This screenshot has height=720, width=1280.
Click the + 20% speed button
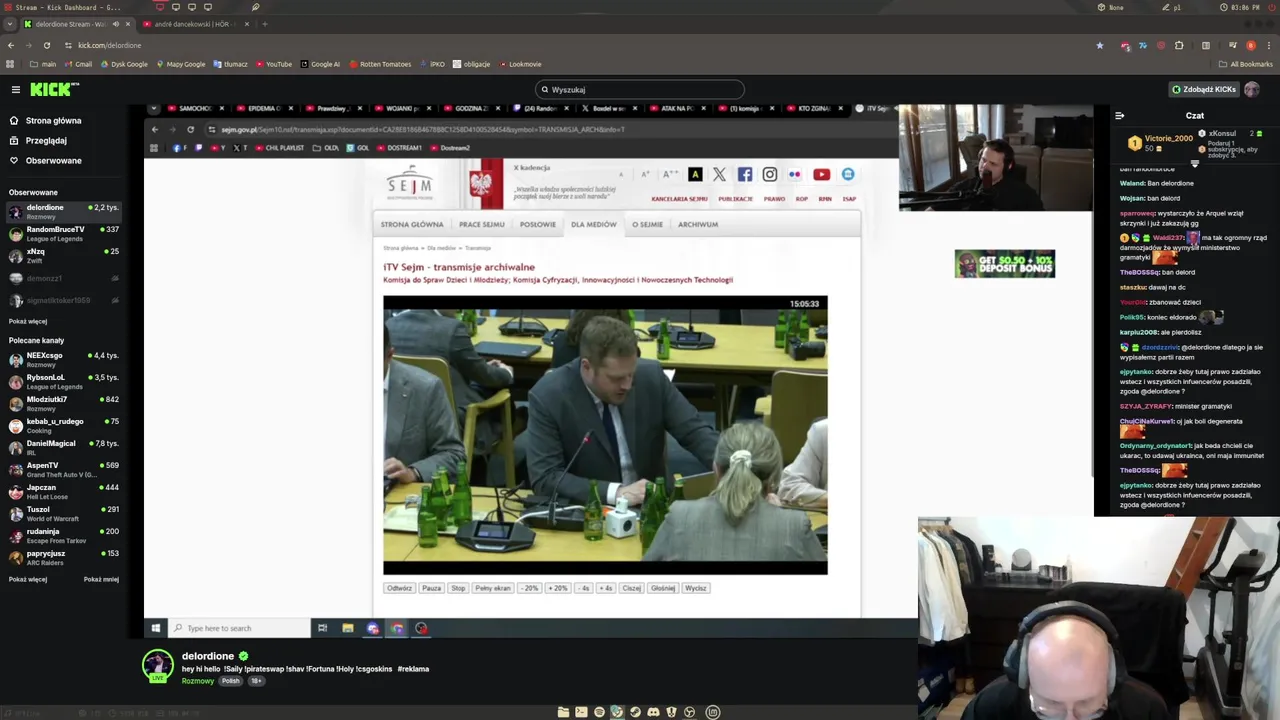558,588
